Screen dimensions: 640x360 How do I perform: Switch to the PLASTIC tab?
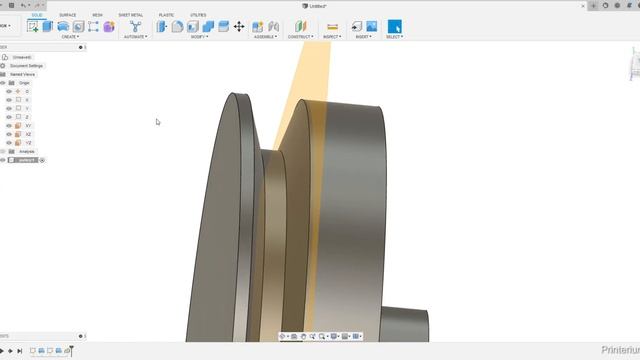click(x=166, y=15)
